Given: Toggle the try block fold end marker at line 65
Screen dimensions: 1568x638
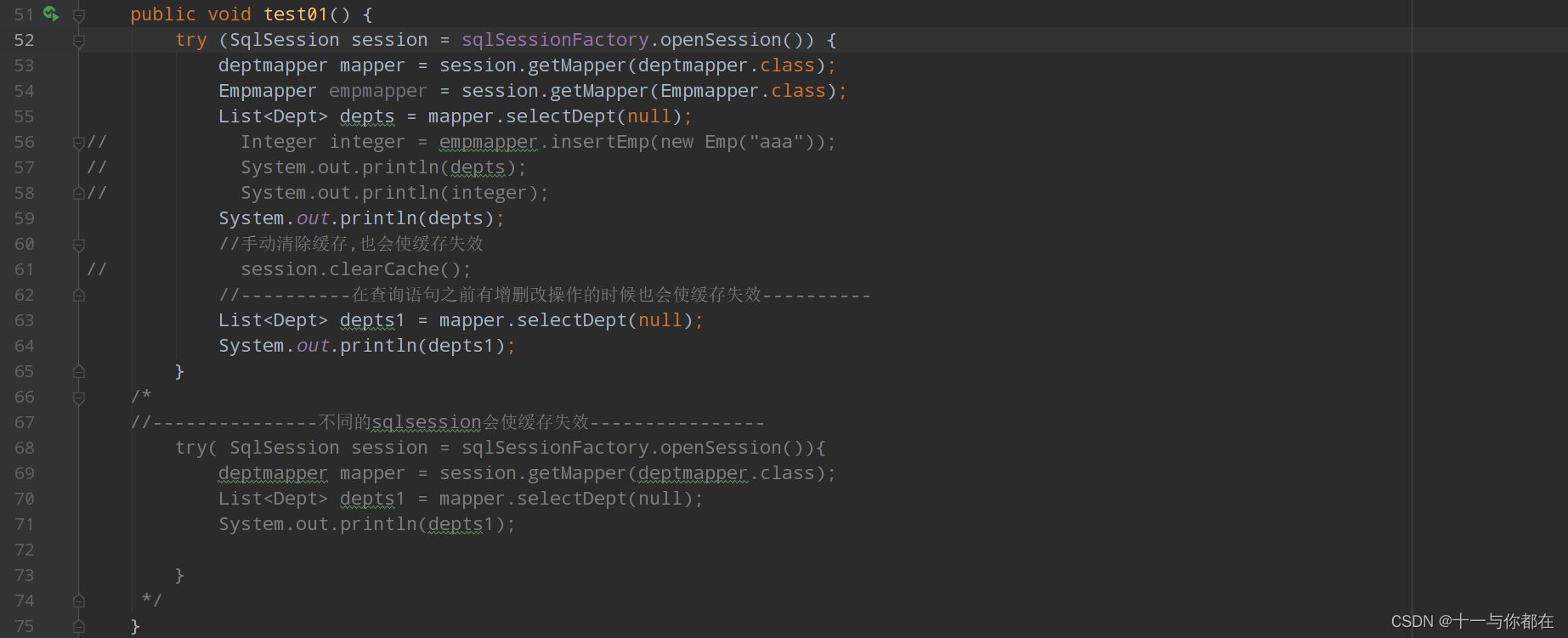Looking at the screenshot, I should 79,371.
